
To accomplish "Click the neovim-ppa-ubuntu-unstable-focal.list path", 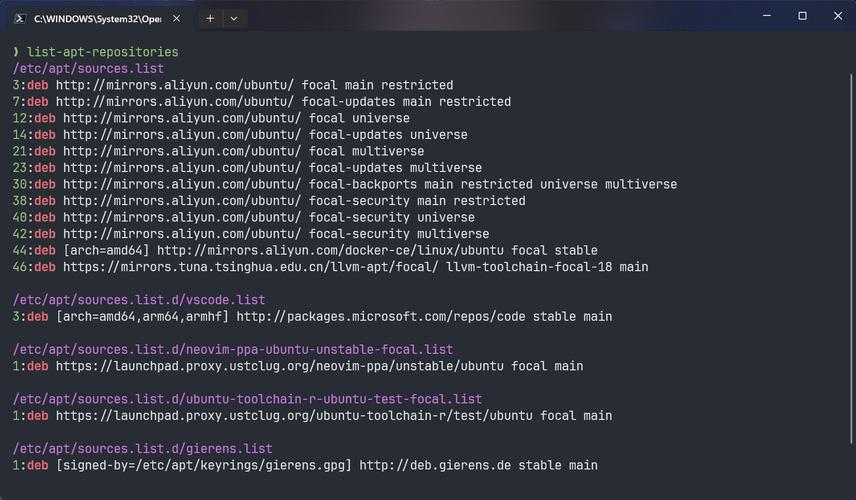I will (x=233, y=349).
